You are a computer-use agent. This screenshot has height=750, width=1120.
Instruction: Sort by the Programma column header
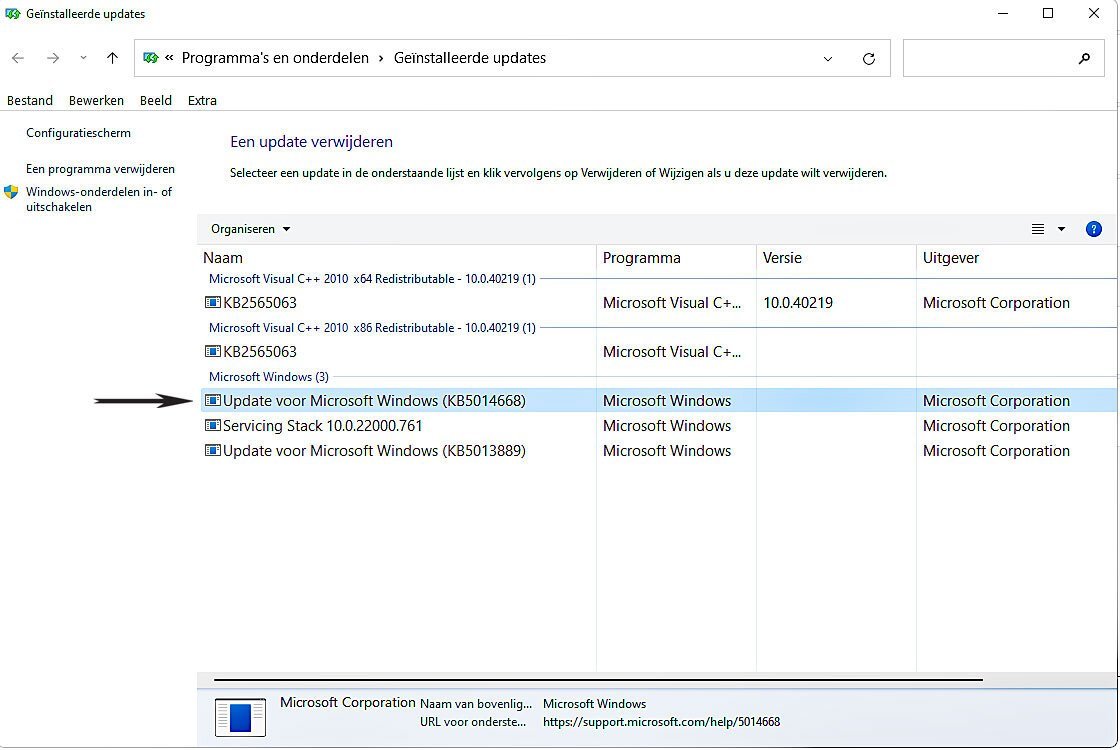(641, 258)
